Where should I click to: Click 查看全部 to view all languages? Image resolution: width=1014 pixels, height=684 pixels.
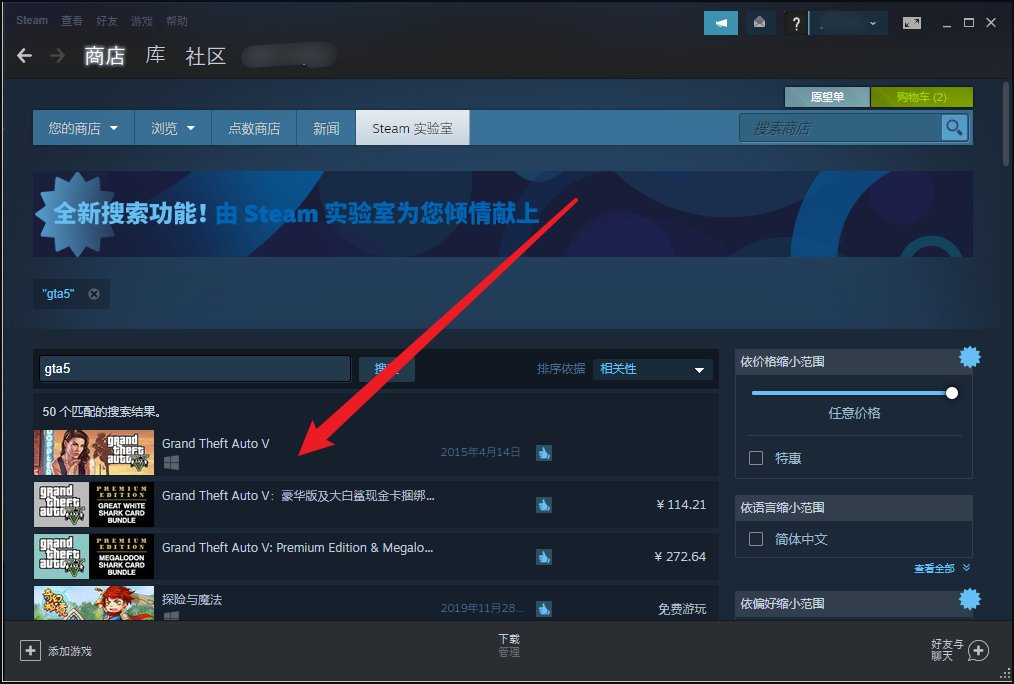(x=934, y=567)
